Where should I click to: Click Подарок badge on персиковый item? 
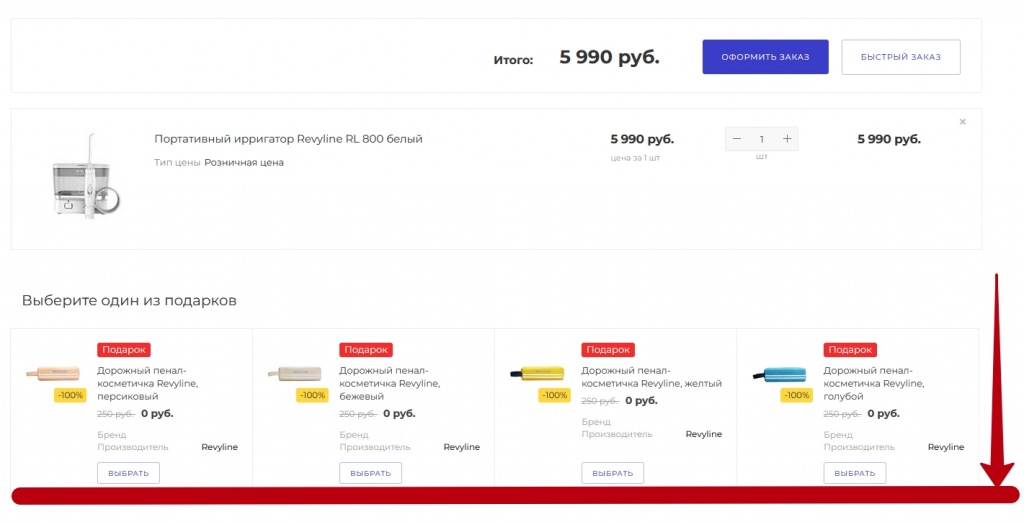124,350
